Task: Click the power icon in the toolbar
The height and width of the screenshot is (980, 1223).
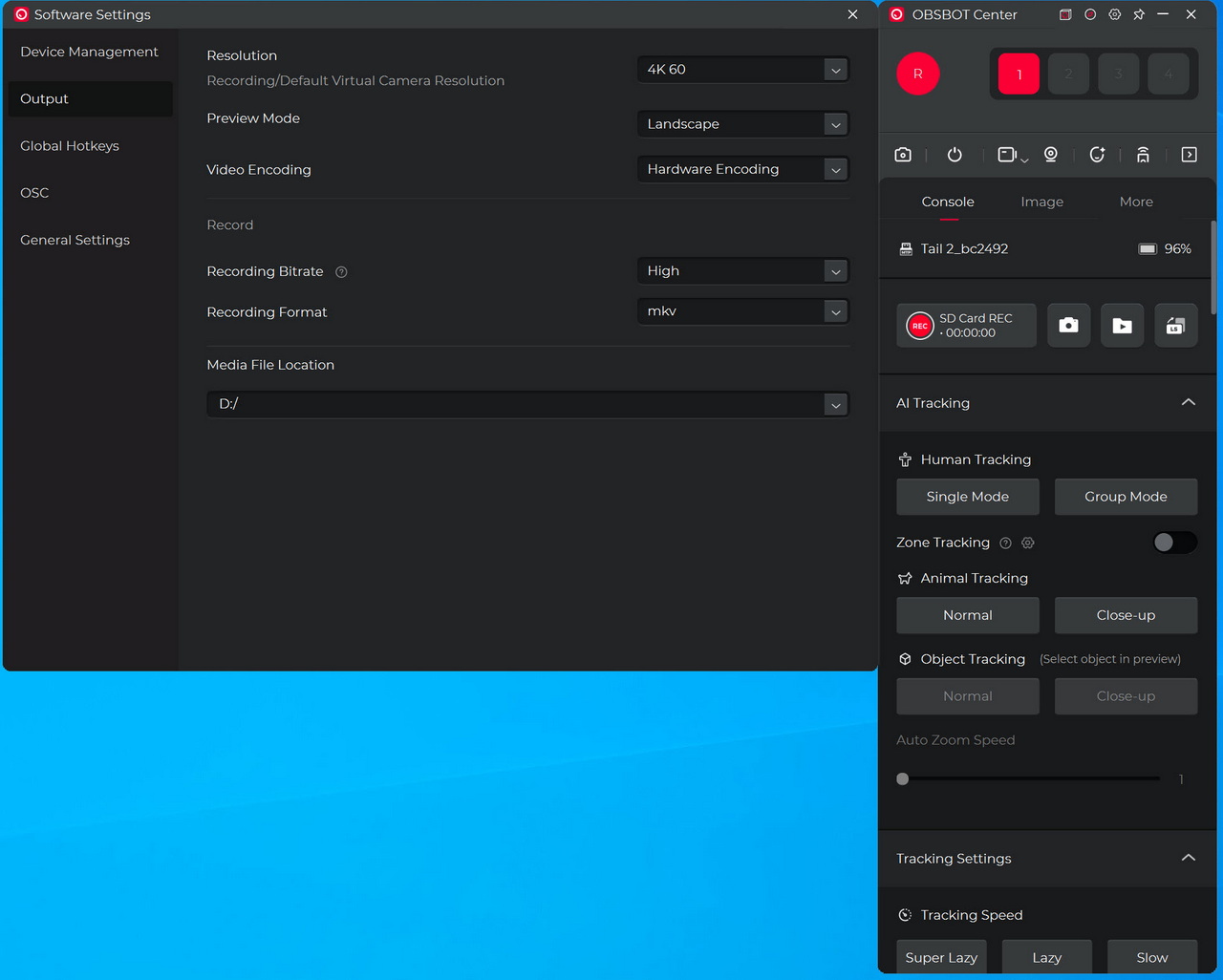Action: click(x=954, y=155)
